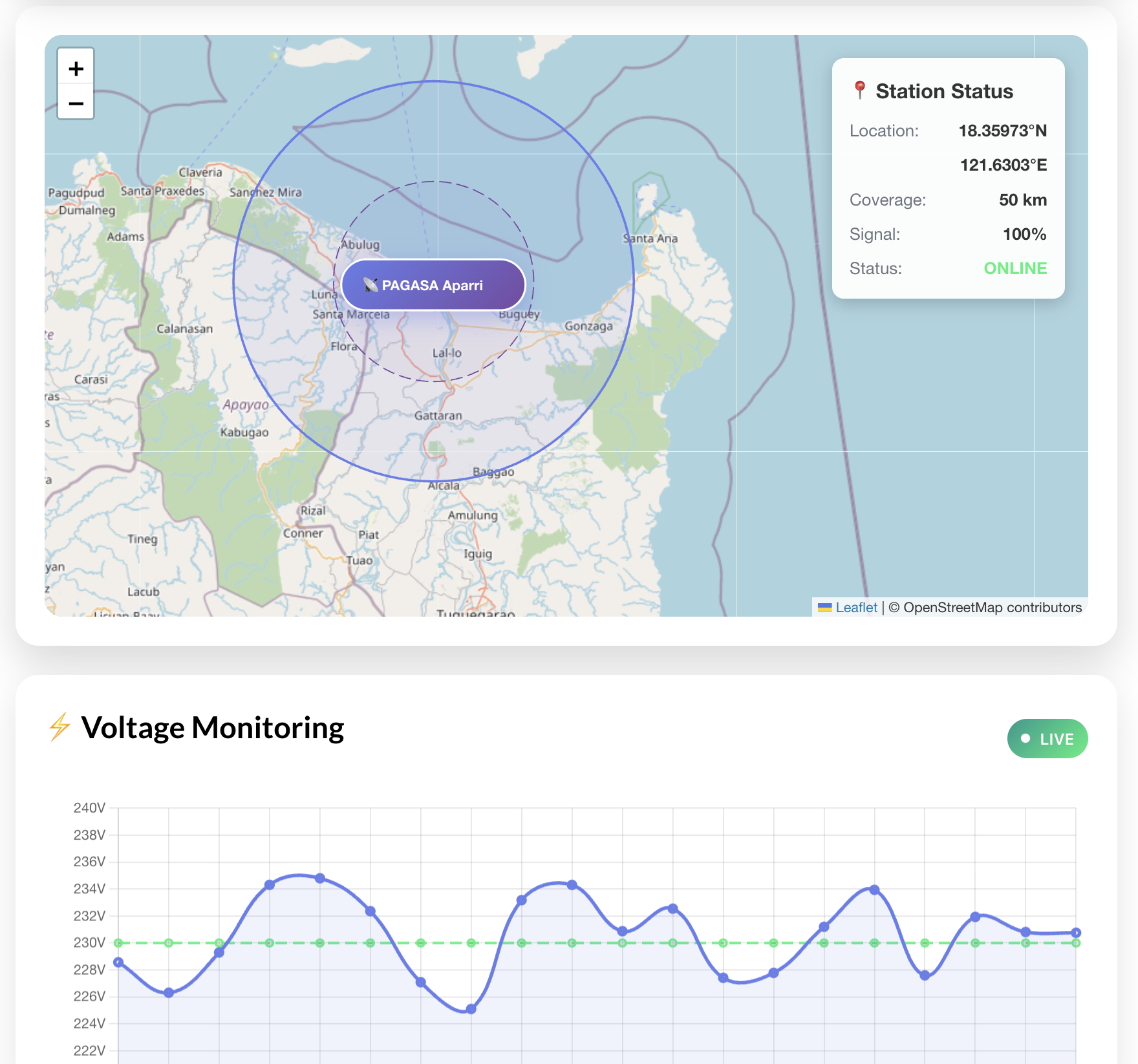Click the red pin Station Status icon
The height and width of the screenshot is (1064, 1138).
tap(859, 90)
